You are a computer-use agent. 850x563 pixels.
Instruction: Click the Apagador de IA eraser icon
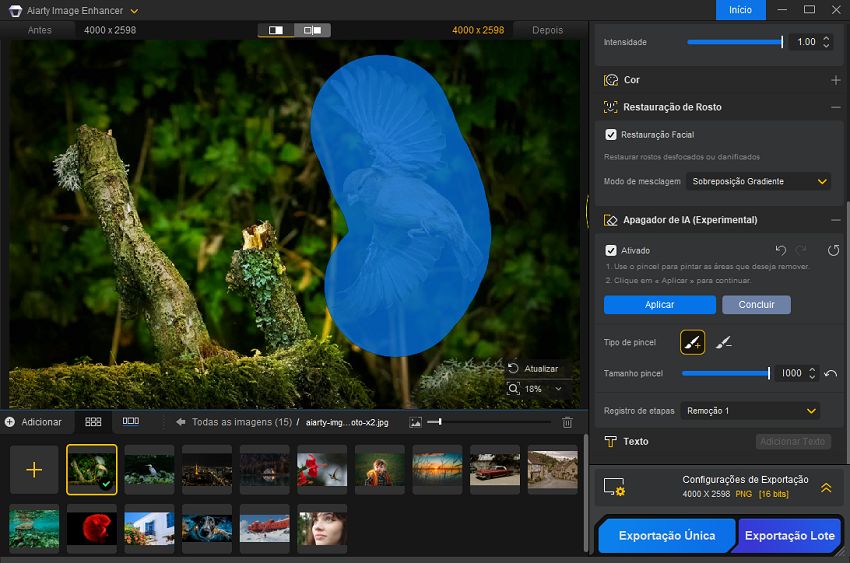coord(611,220)
